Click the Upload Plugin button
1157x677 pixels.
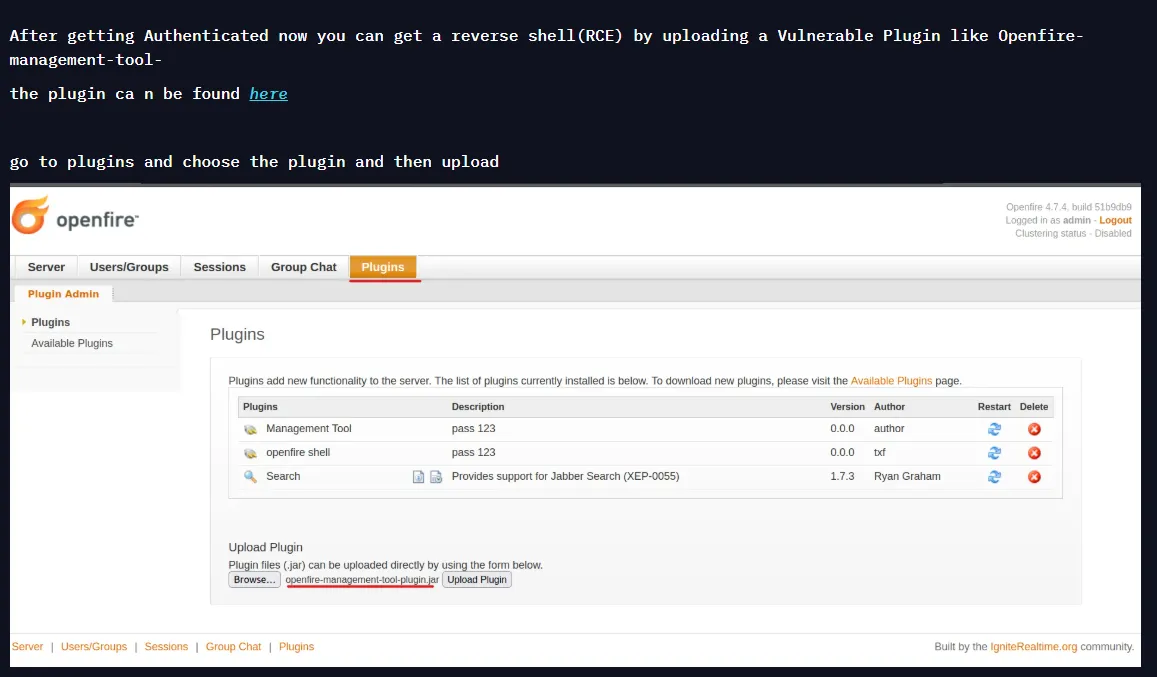click(x=477, y=580)
